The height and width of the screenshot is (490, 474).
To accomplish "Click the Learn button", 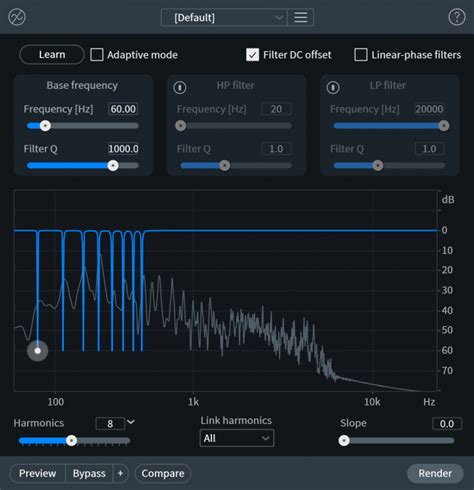I will point(52,55).
